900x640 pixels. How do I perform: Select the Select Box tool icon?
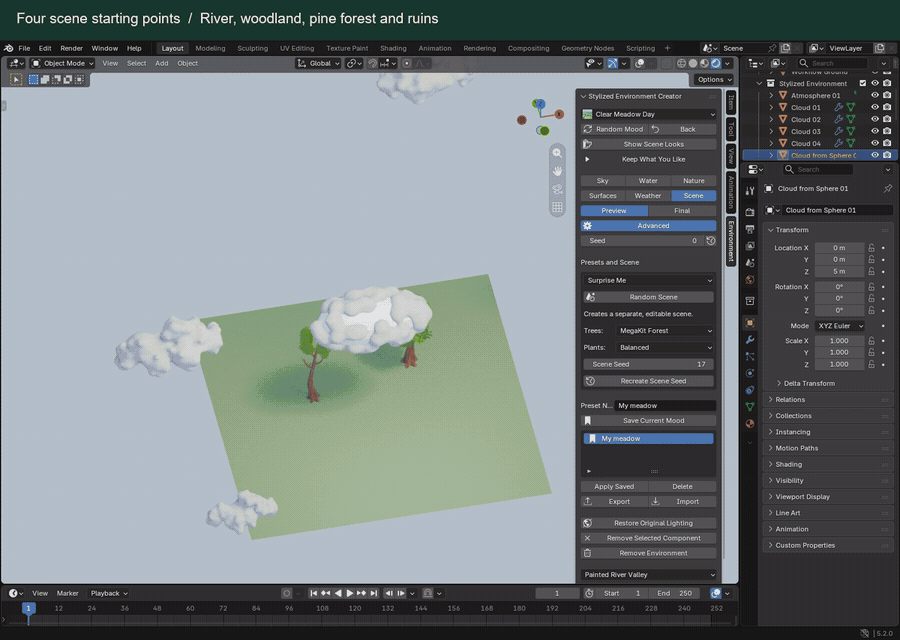(x=33, y=79)
